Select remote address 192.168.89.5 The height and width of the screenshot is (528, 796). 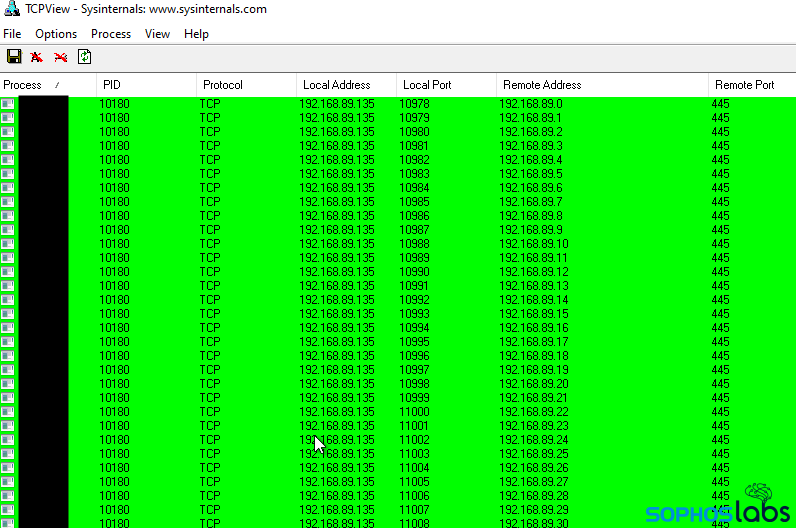(530, 174)
